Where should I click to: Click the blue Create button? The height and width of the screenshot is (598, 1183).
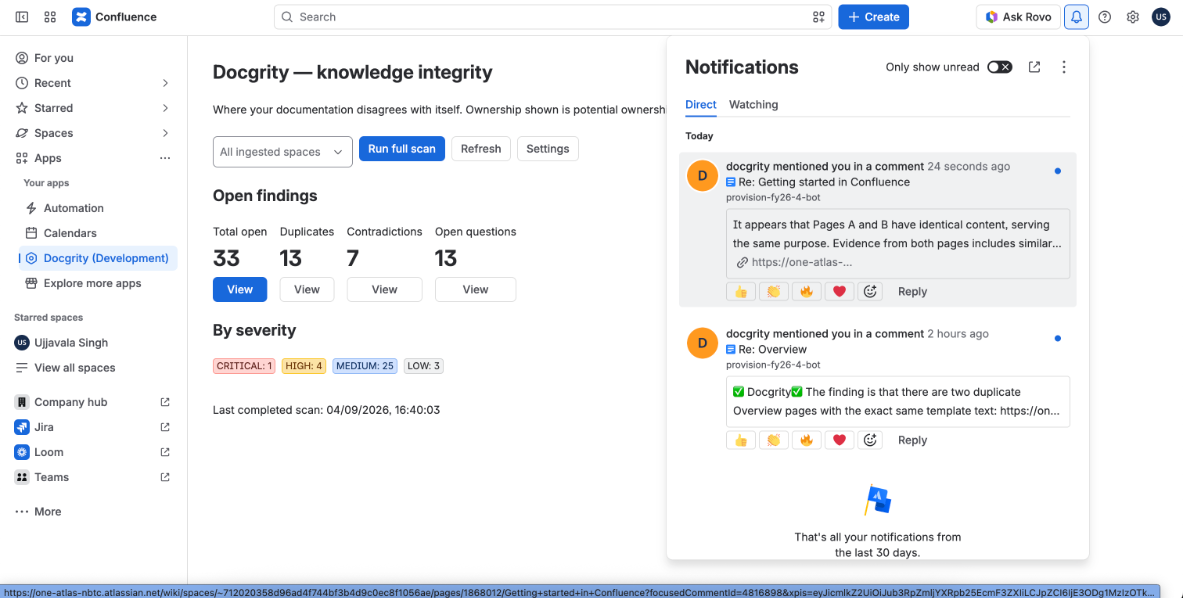[874, 17]
